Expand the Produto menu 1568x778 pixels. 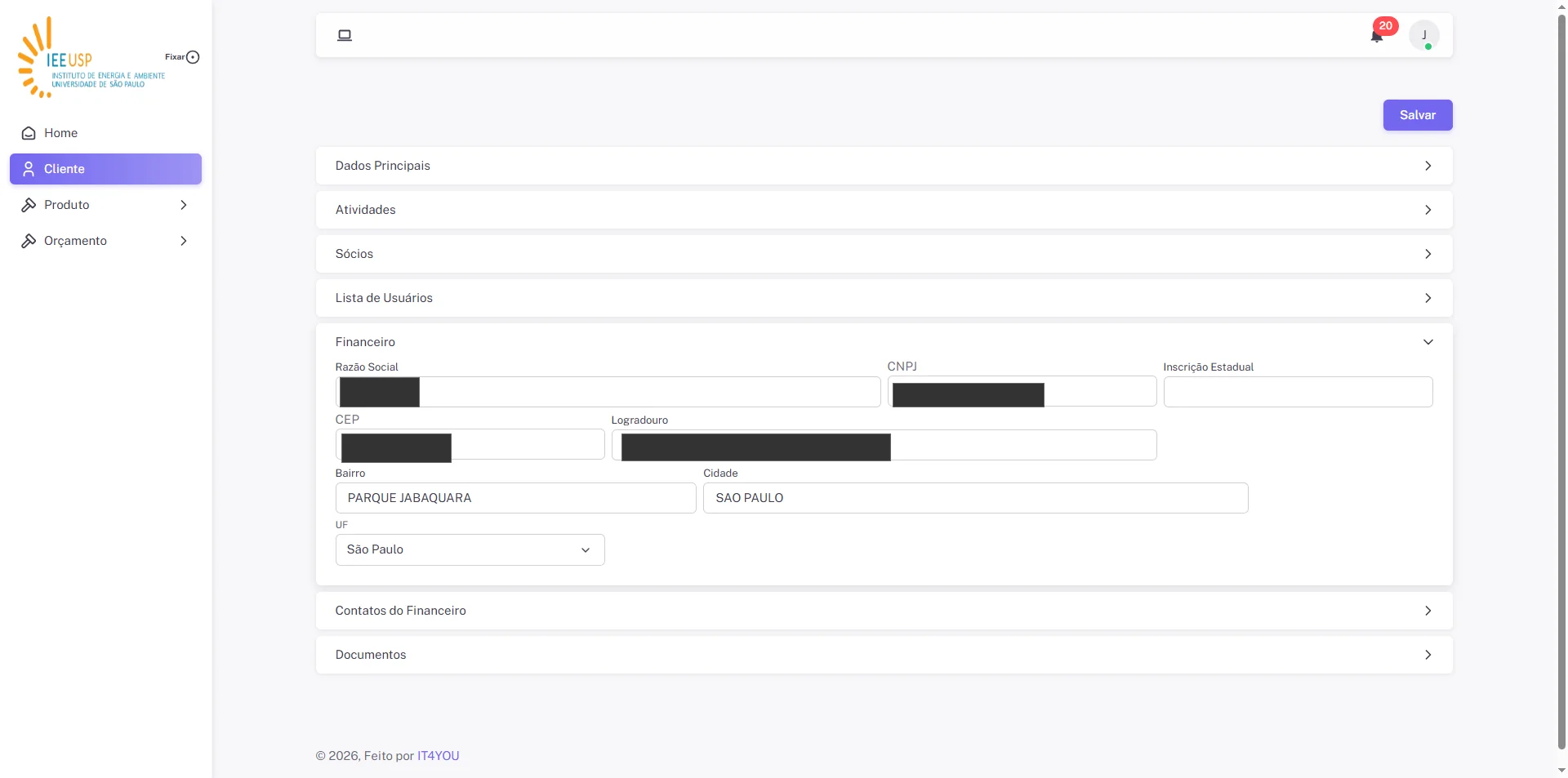pos(105,205)
